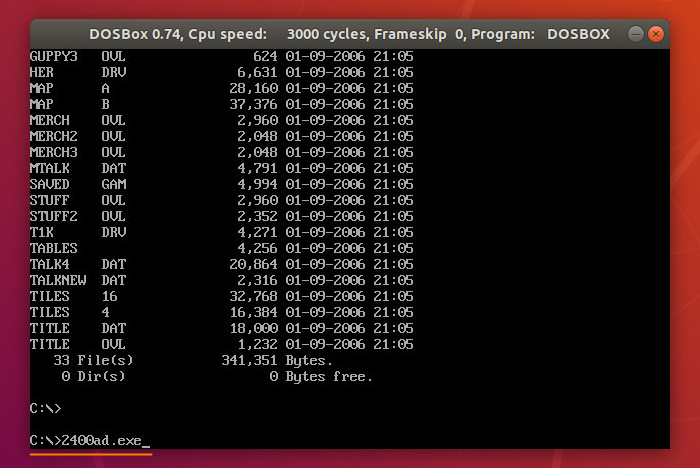This screenshot has width=700, height=468.
Task: Close the DOSBox window
Action: click(656, 34)
